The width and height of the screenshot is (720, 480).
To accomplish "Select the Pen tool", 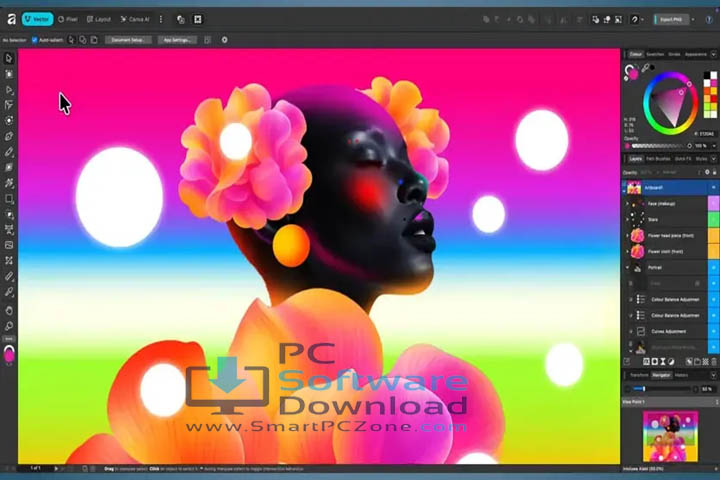I will [x=9, y=136].
